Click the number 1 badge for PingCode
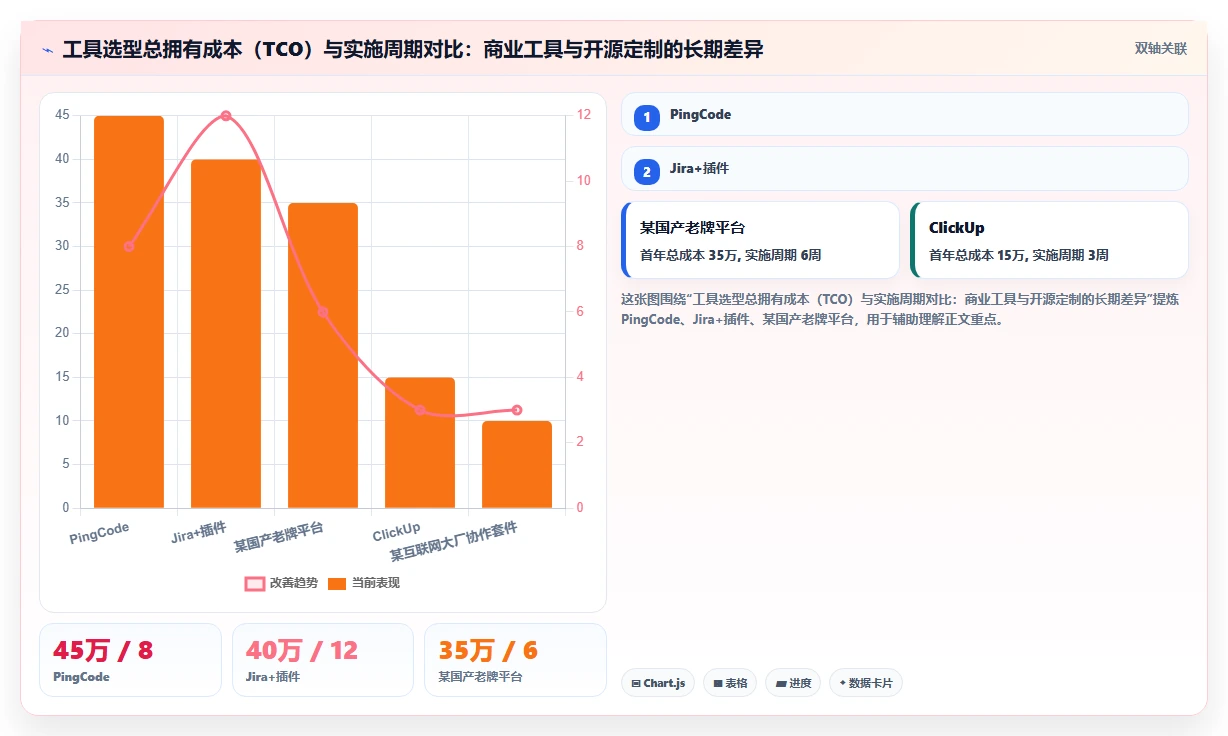Image resolution: width=1228 pixels, height=736 pixels. coord(647,118)
